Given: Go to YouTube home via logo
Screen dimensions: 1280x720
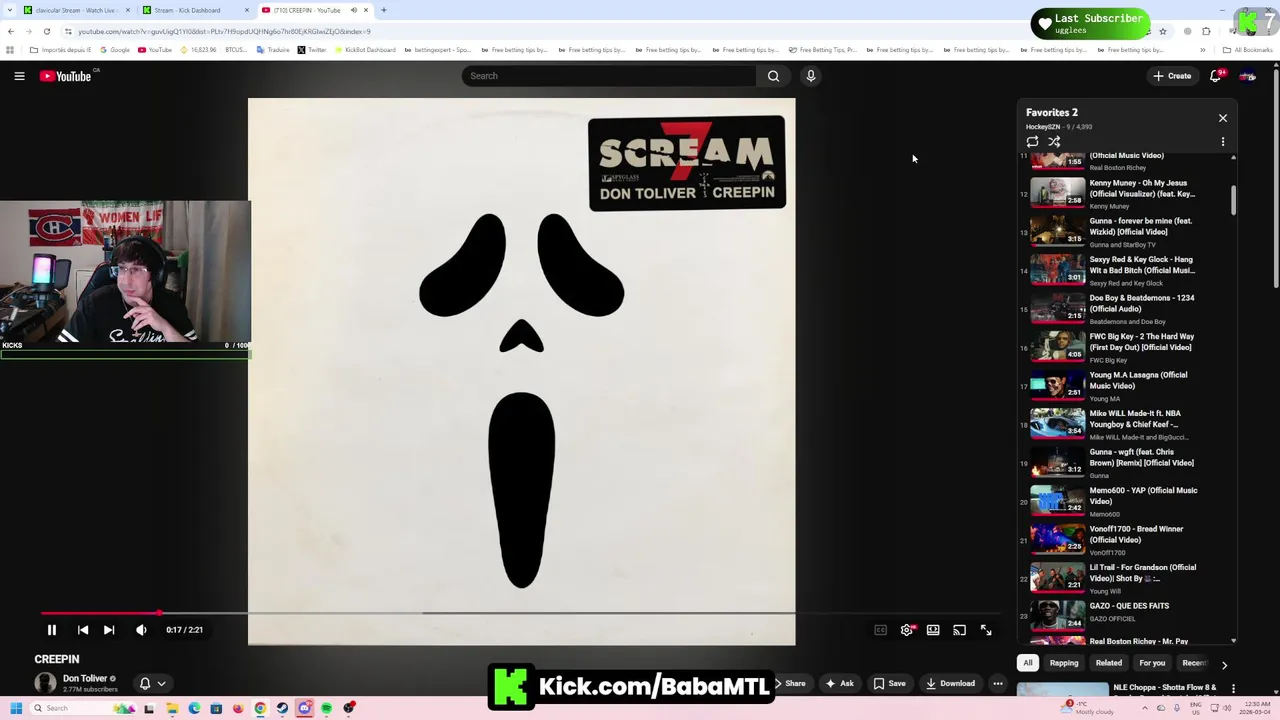Looking at the screenshot, I should 66,76.
